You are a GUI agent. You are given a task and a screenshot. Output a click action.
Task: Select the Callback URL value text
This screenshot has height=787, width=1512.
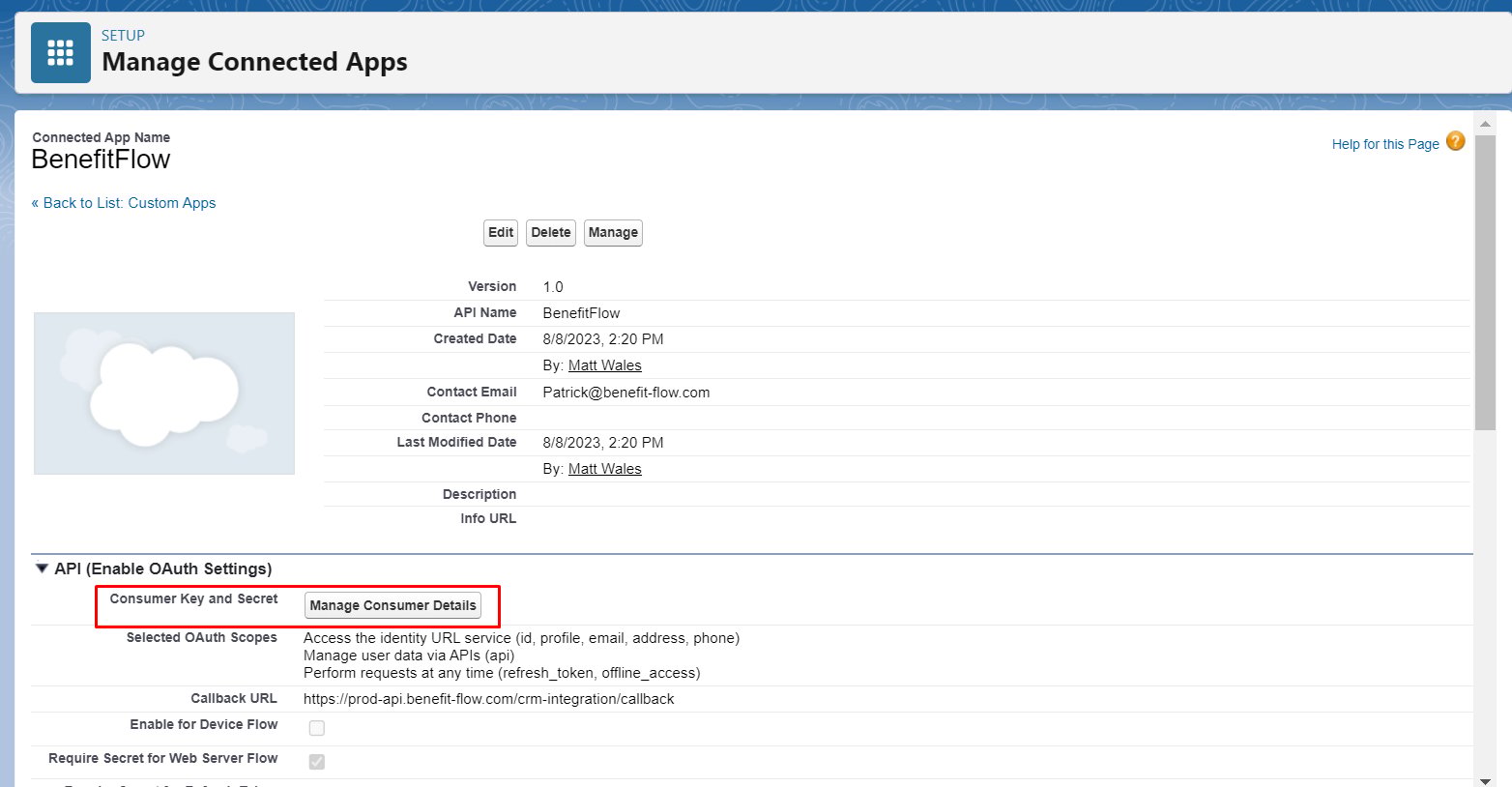click(489, 699)
